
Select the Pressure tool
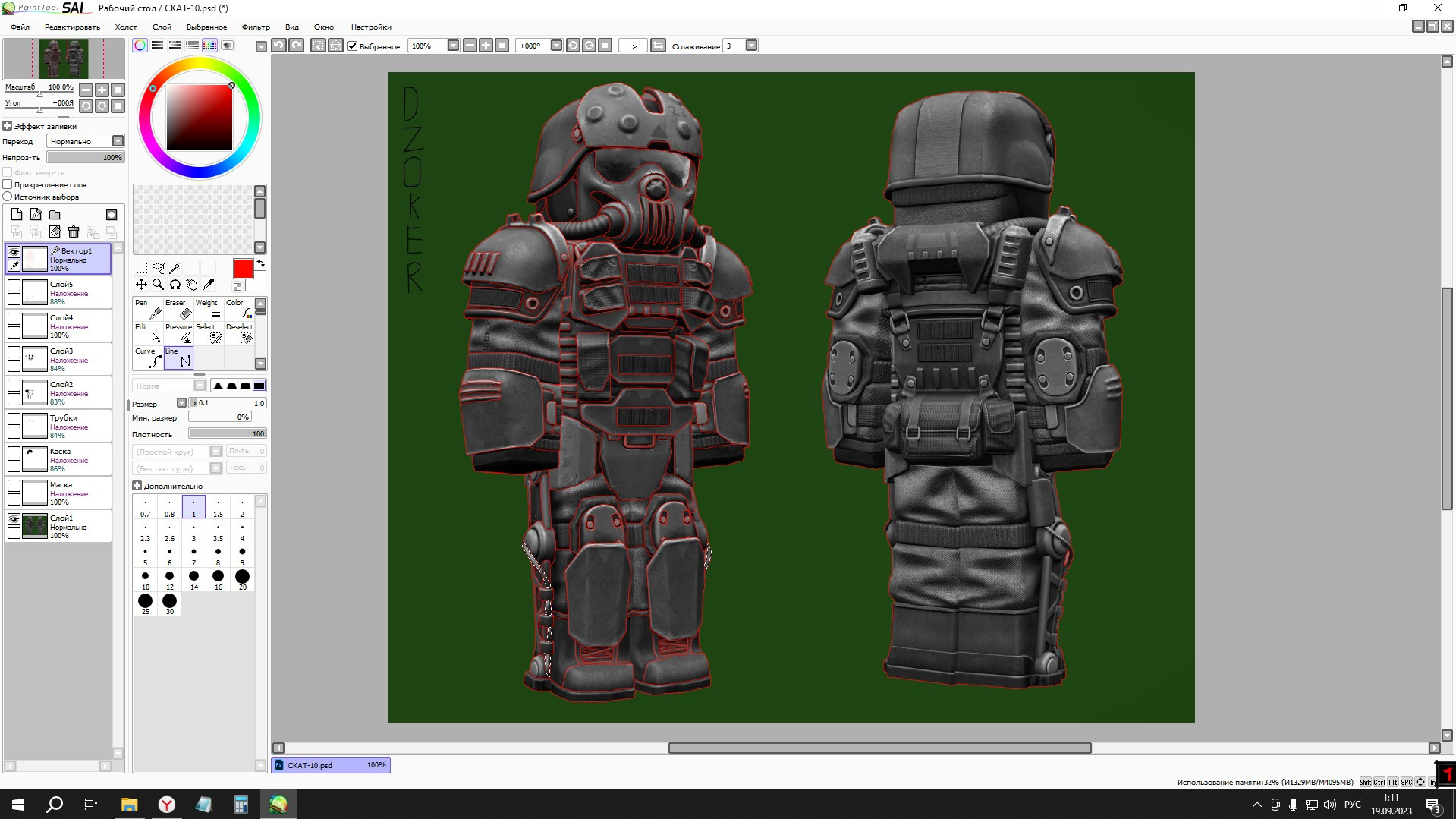(x=178, y=333)
